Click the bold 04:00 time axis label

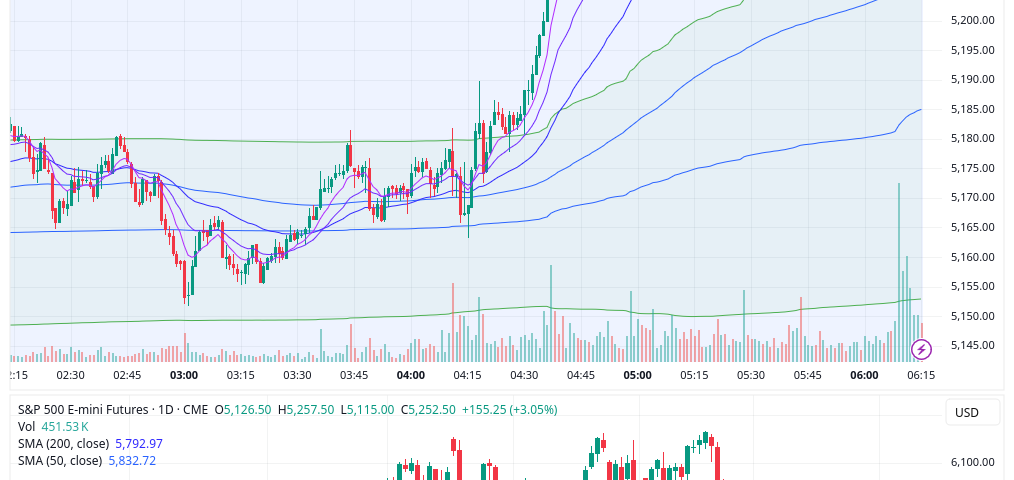pyautogui.click(x=411, y=375)
